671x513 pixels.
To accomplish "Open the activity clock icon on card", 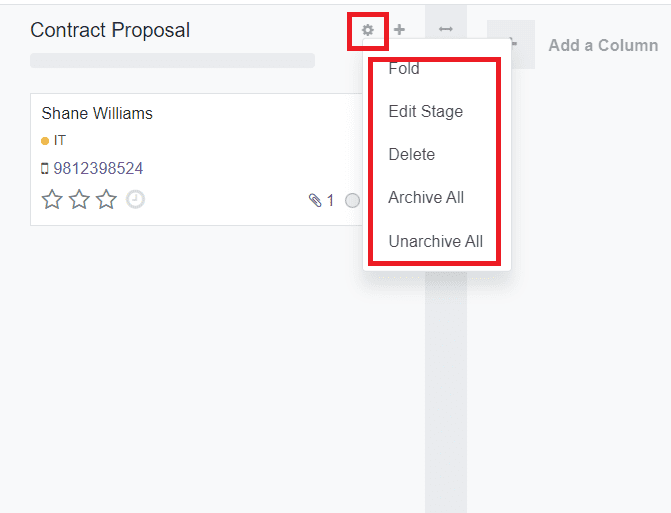I will coord(135,199).
